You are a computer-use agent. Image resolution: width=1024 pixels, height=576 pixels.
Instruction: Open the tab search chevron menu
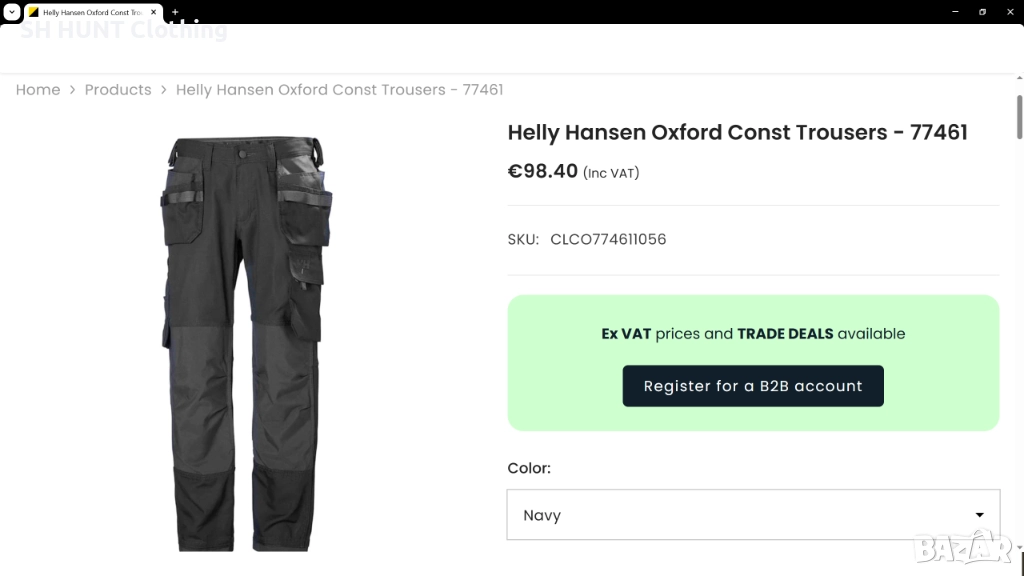(x=12, y=12)
